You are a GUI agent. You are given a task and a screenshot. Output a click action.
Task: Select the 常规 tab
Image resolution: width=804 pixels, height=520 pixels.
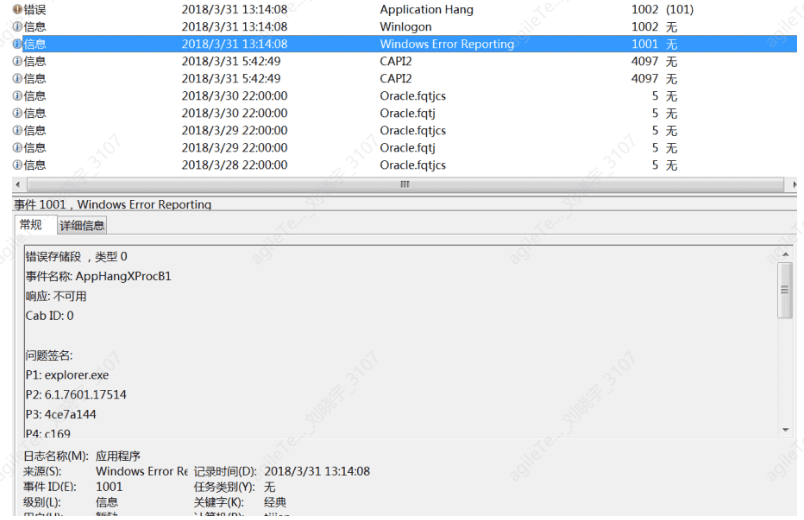[x=32, y=225]
